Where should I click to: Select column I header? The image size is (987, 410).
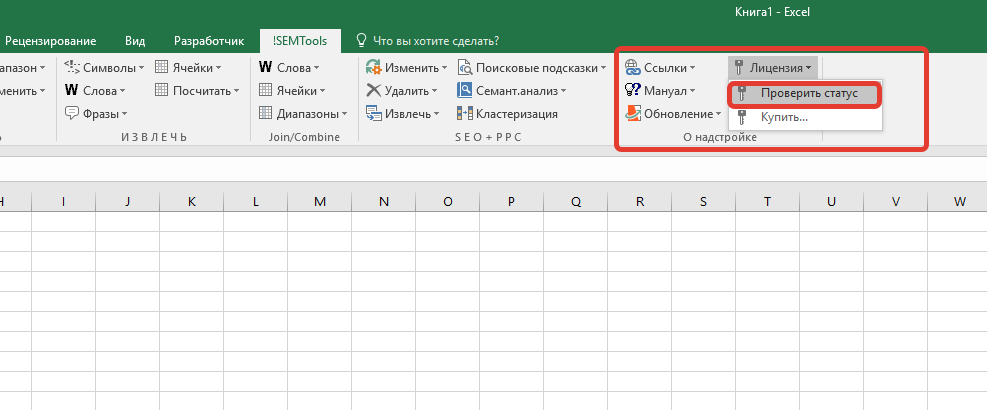(x=64, y=202)
